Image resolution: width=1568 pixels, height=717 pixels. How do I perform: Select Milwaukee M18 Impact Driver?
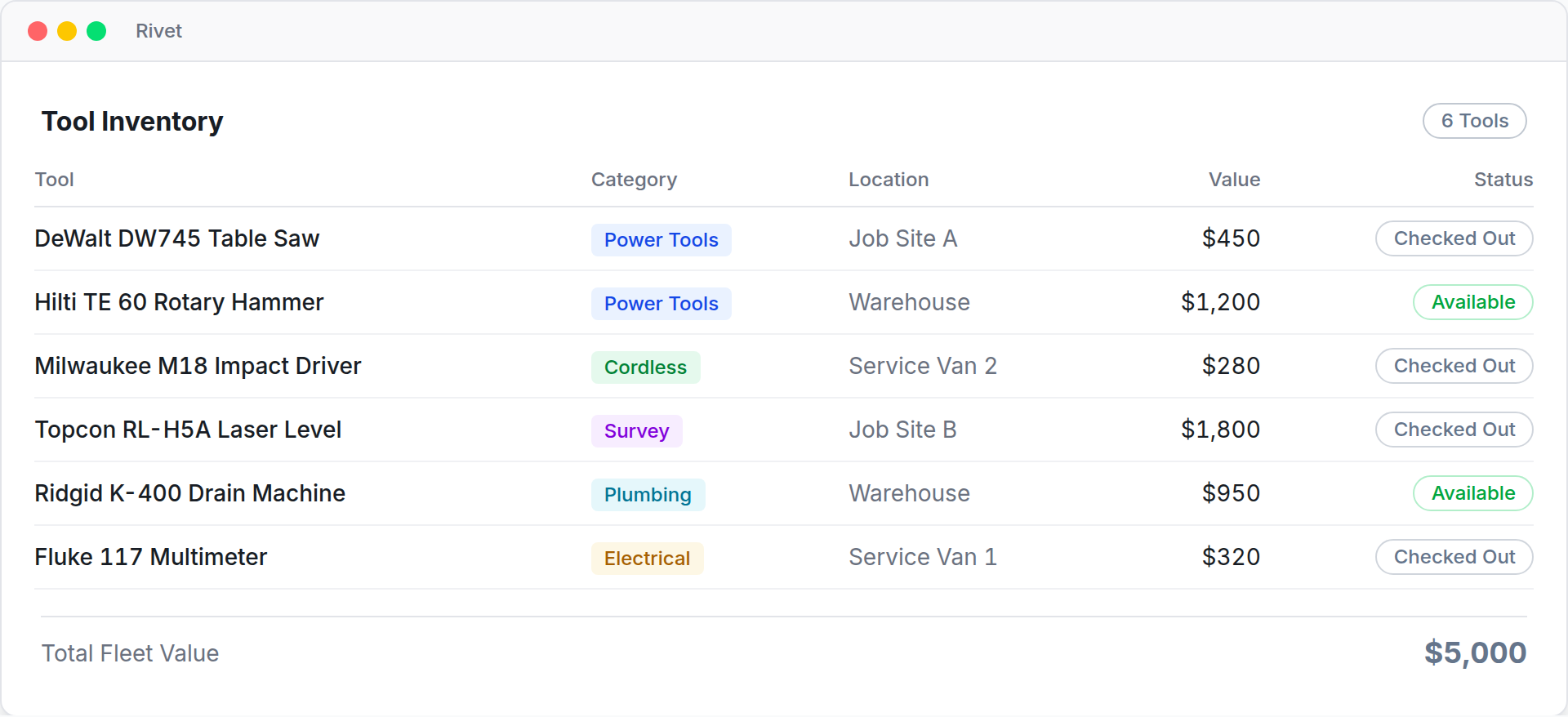tap(198, 366)
